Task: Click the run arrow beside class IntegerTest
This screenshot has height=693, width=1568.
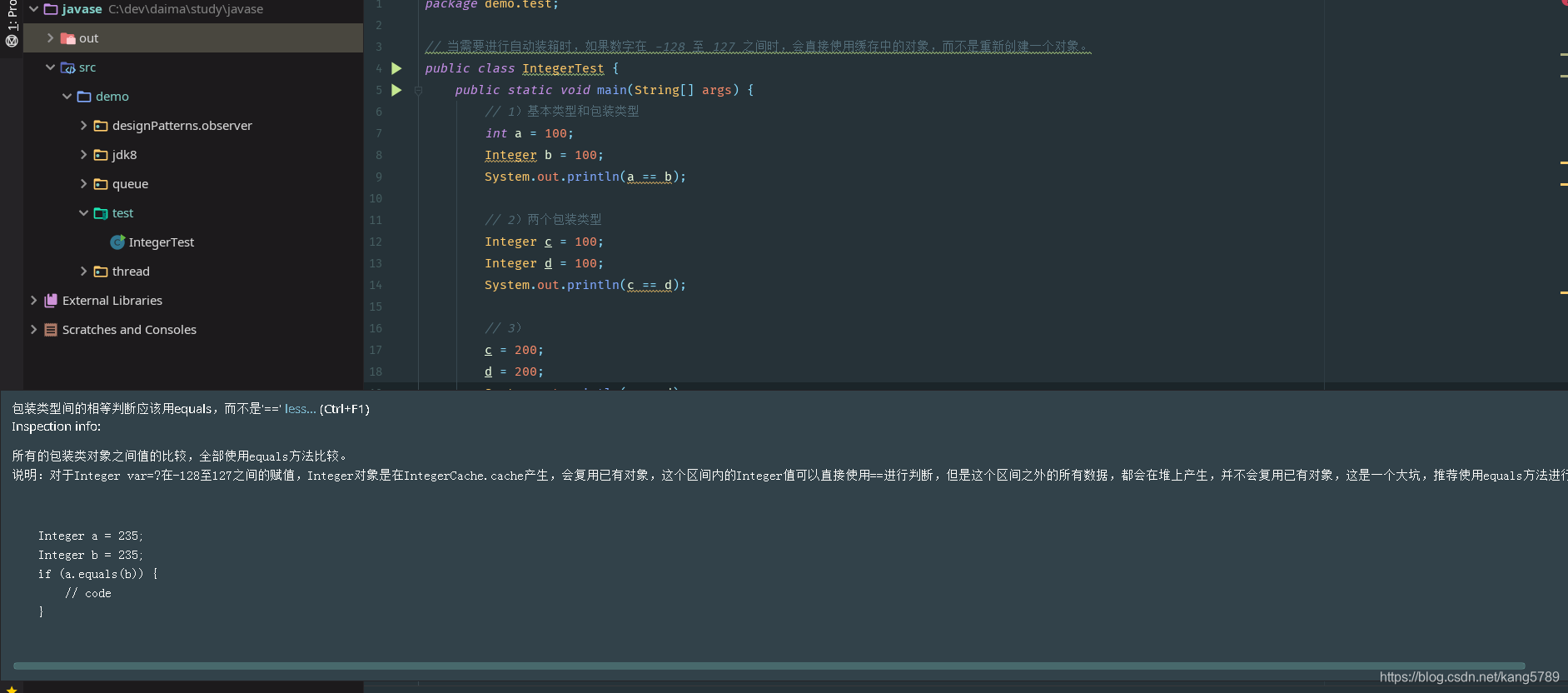Action: tap(396, 68)
